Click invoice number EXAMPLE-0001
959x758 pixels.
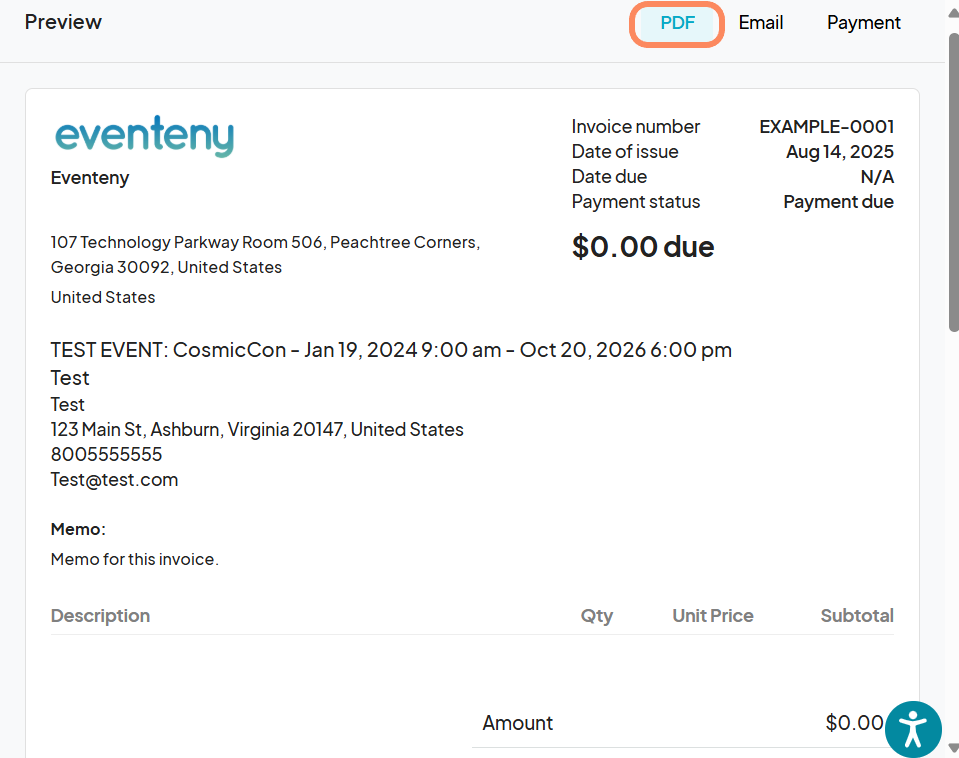coord(826,127)
